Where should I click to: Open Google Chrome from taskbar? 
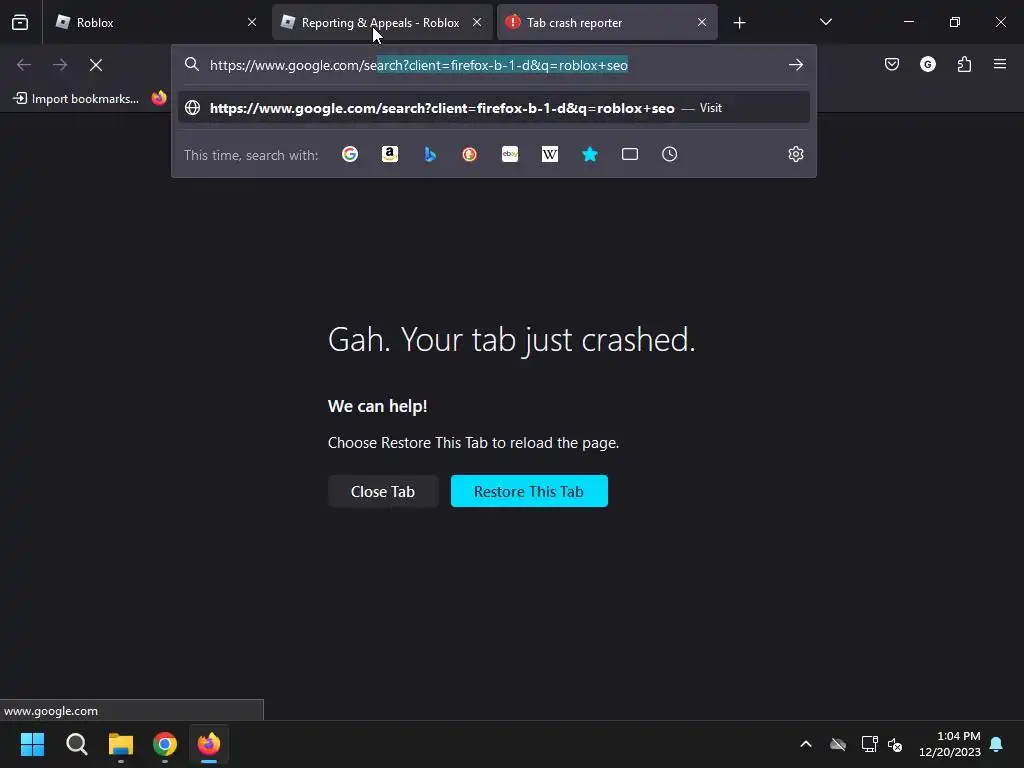165,744
